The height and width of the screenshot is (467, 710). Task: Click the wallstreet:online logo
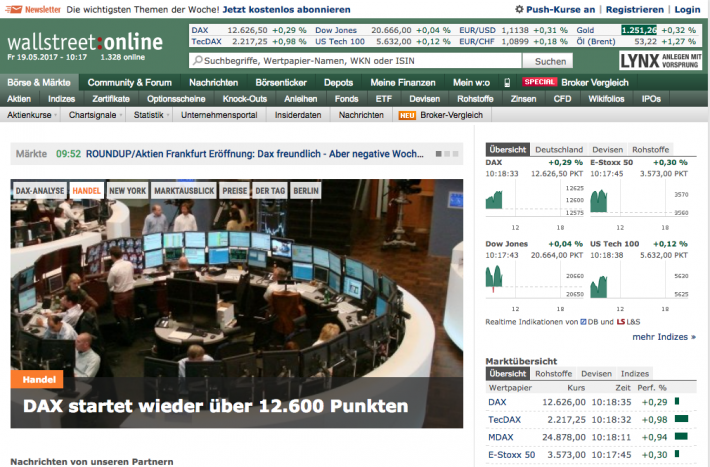pyautogui.click(x=85, y=42)
